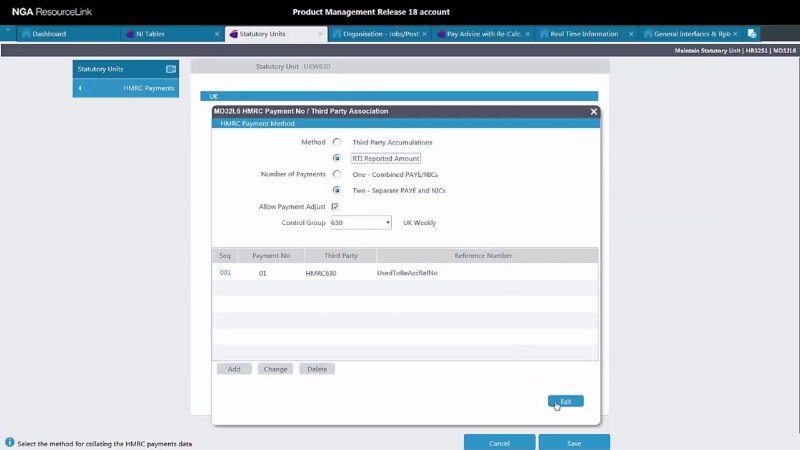800x450 pixels.
Task: Click the Change button below table
Action: click(x=275, y=369)
